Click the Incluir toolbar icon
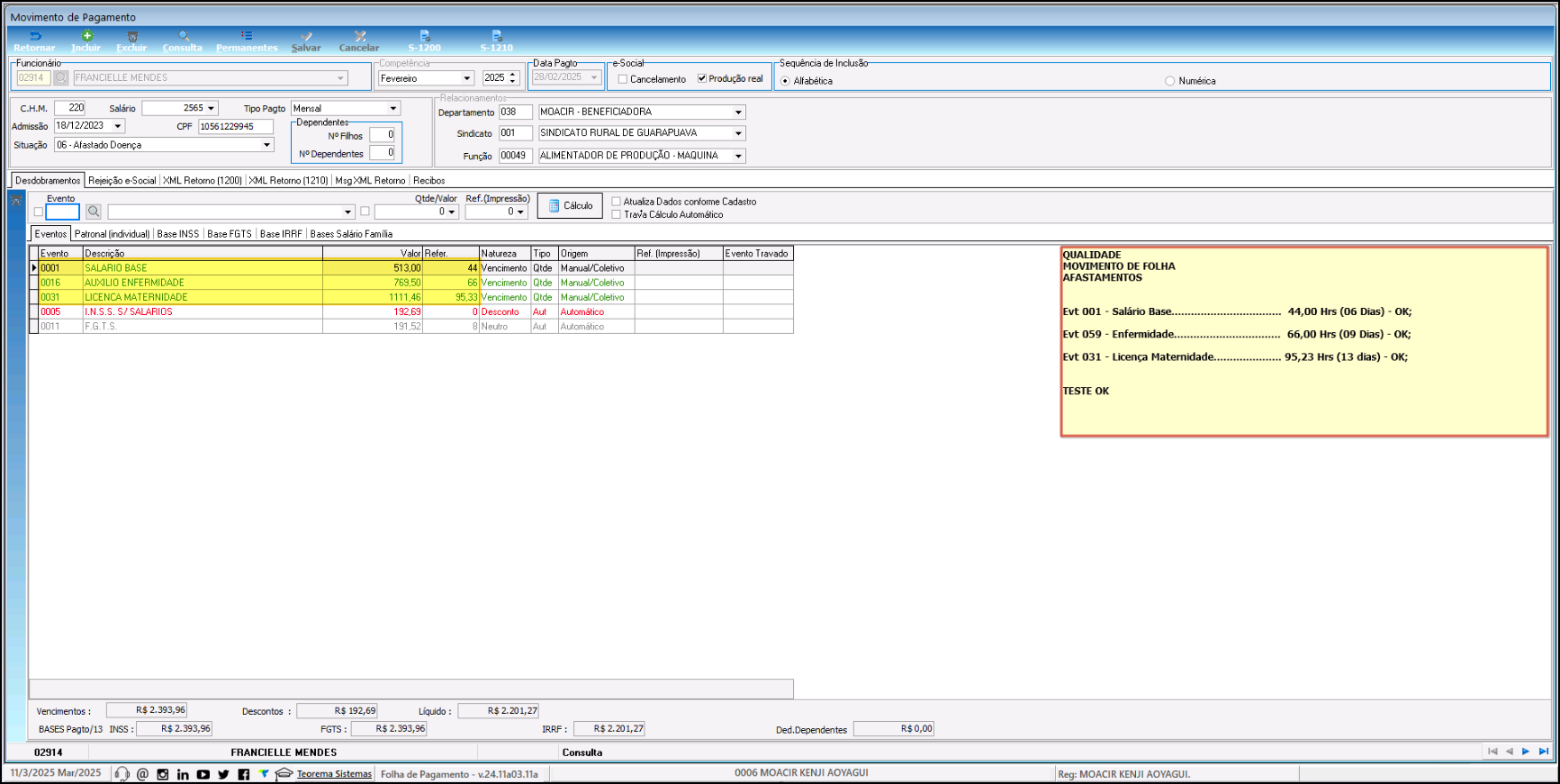 [x=86, y=41]
